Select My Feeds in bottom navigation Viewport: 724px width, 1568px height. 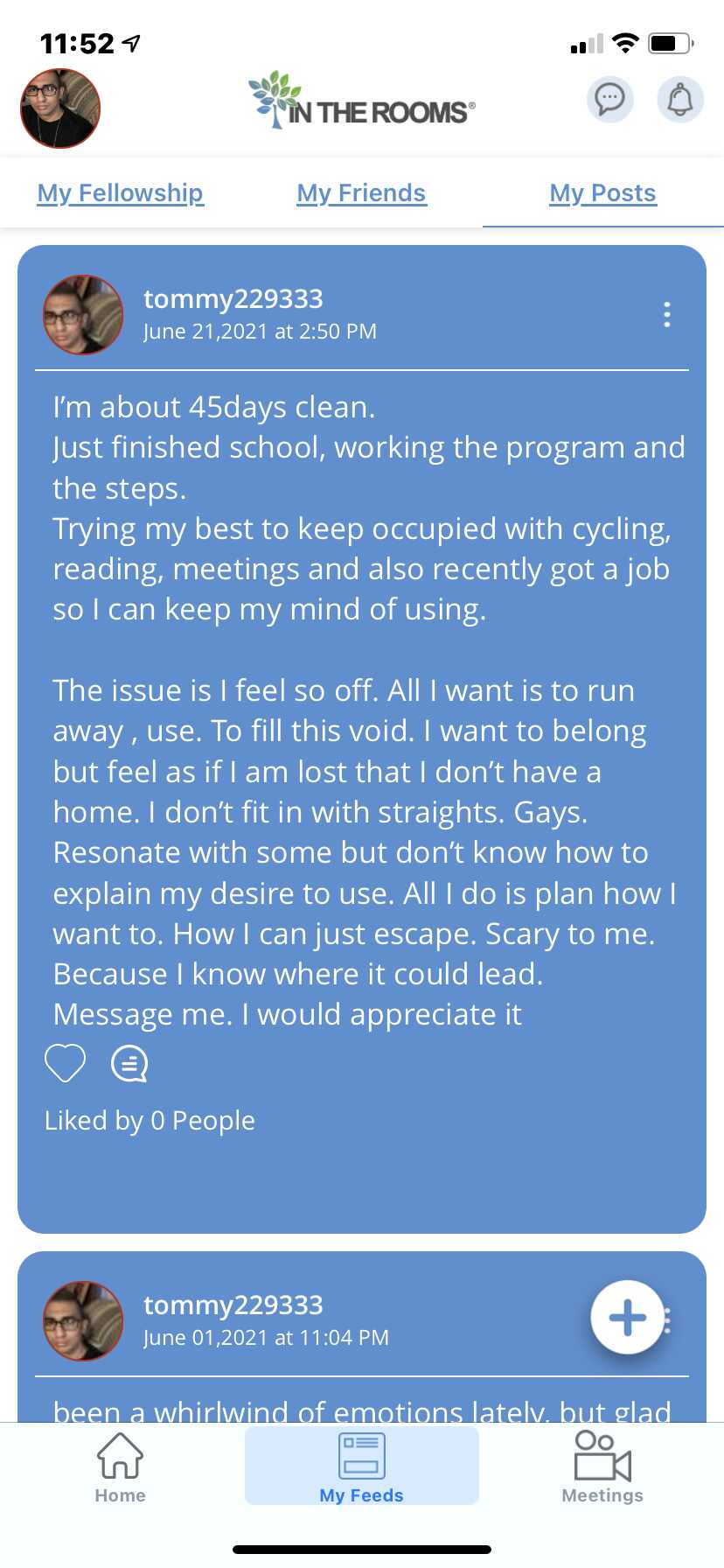point(362,1467)
